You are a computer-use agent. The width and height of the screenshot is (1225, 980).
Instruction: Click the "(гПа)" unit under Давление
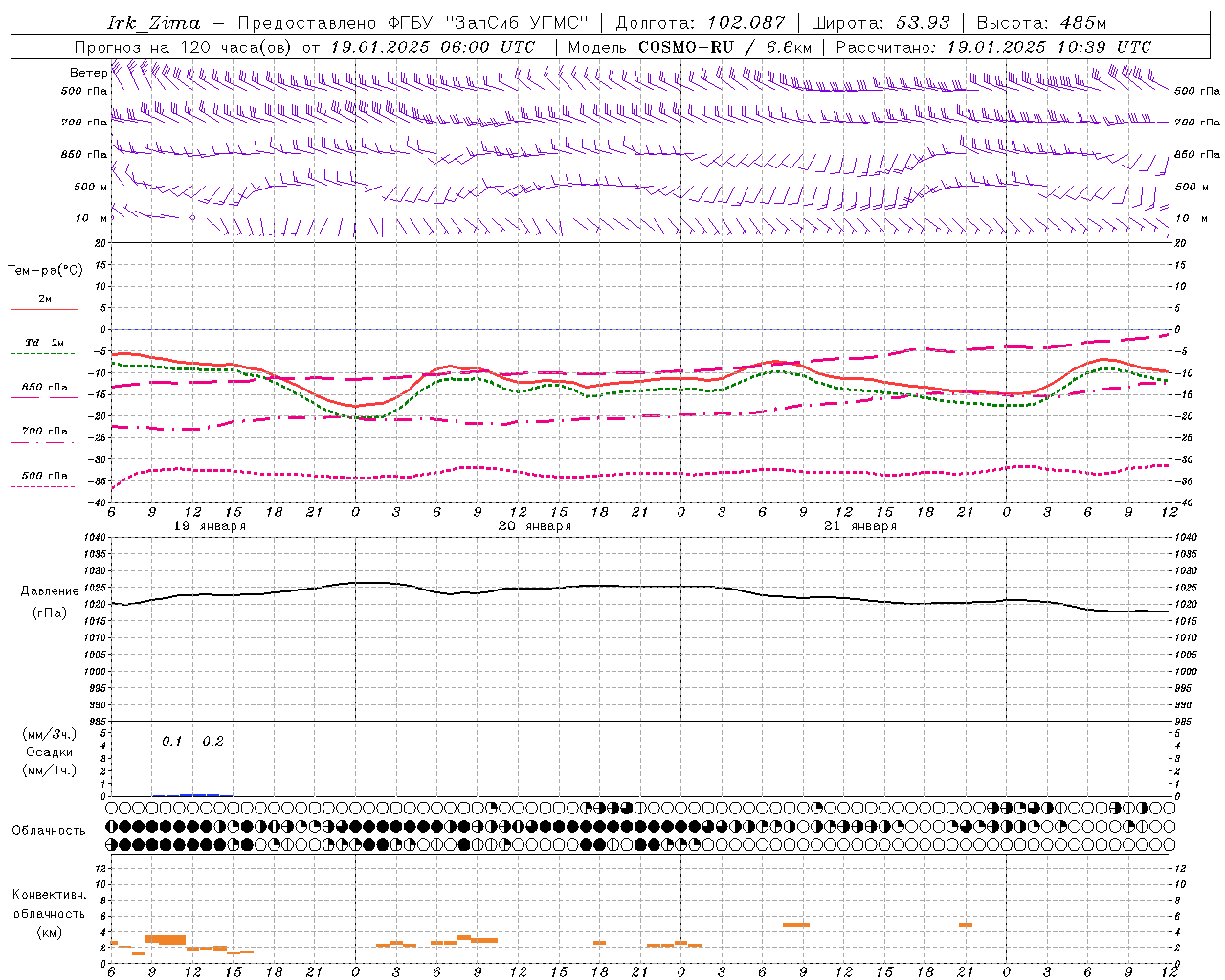[50, 613]
